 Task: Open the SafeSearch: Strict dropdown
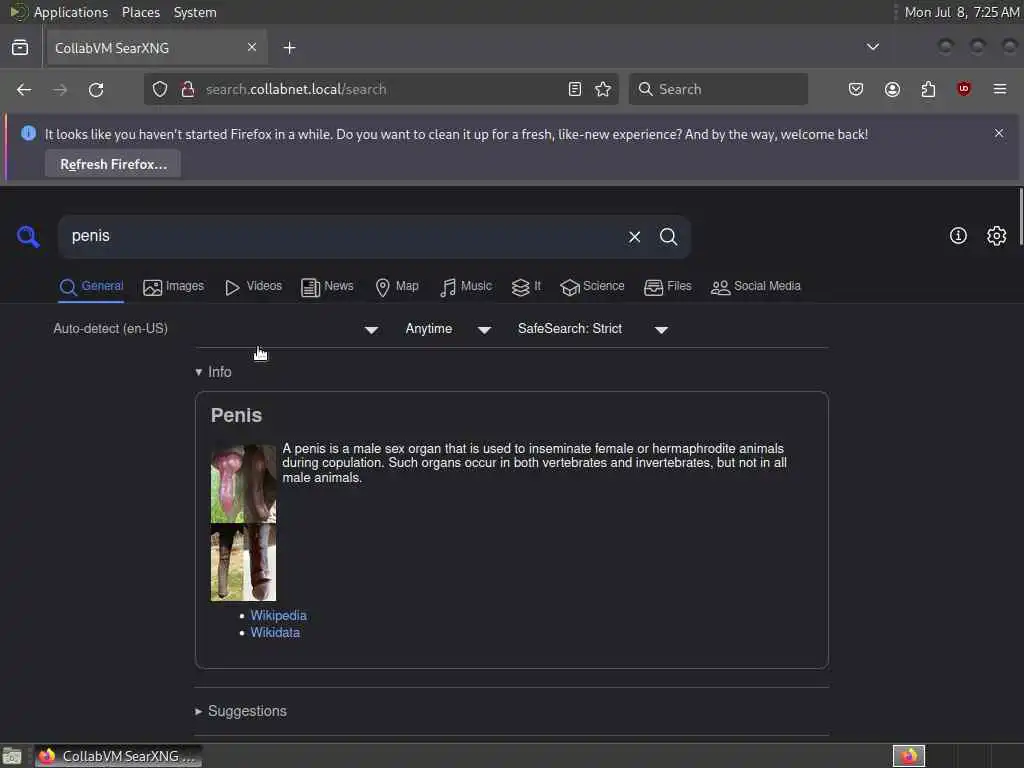(x=592, y=329)
